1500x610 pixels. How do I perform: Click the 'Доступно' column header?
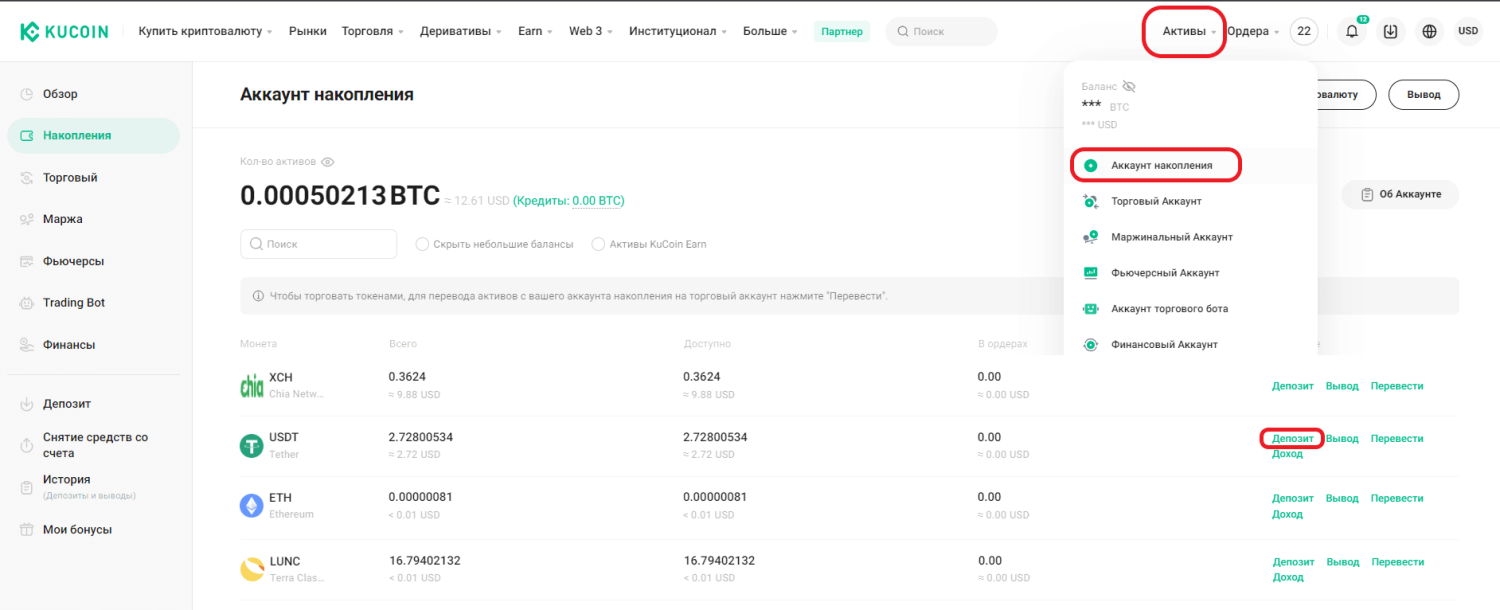(x=707, y=344)
